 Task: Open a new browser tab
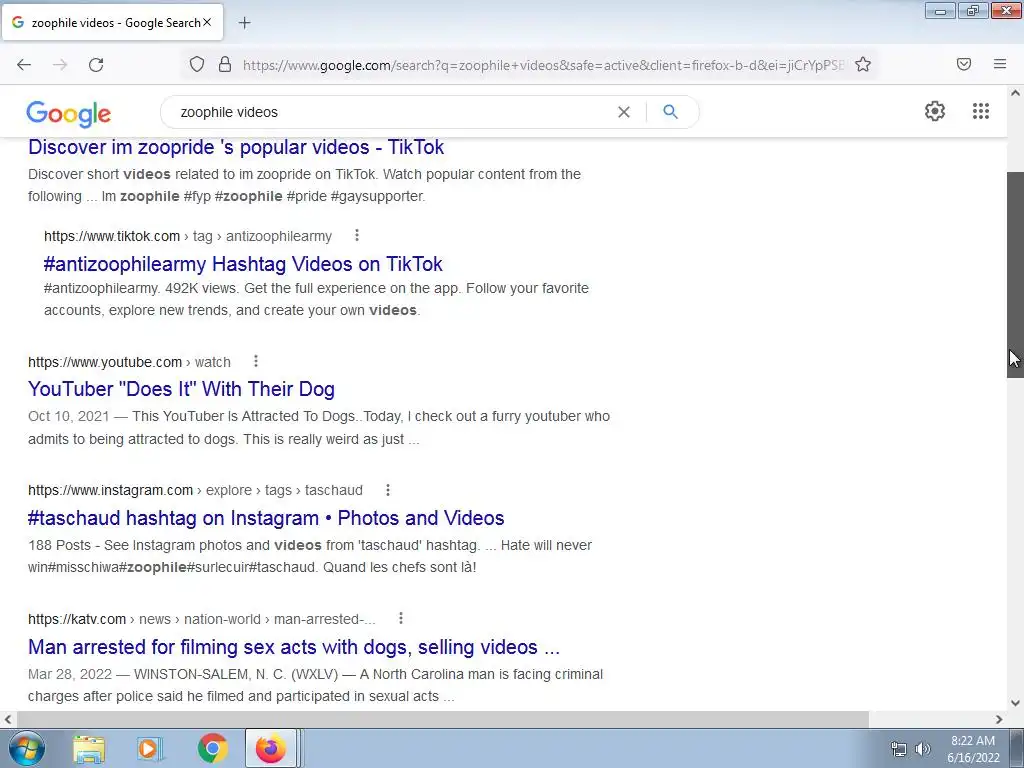[244, 23]
